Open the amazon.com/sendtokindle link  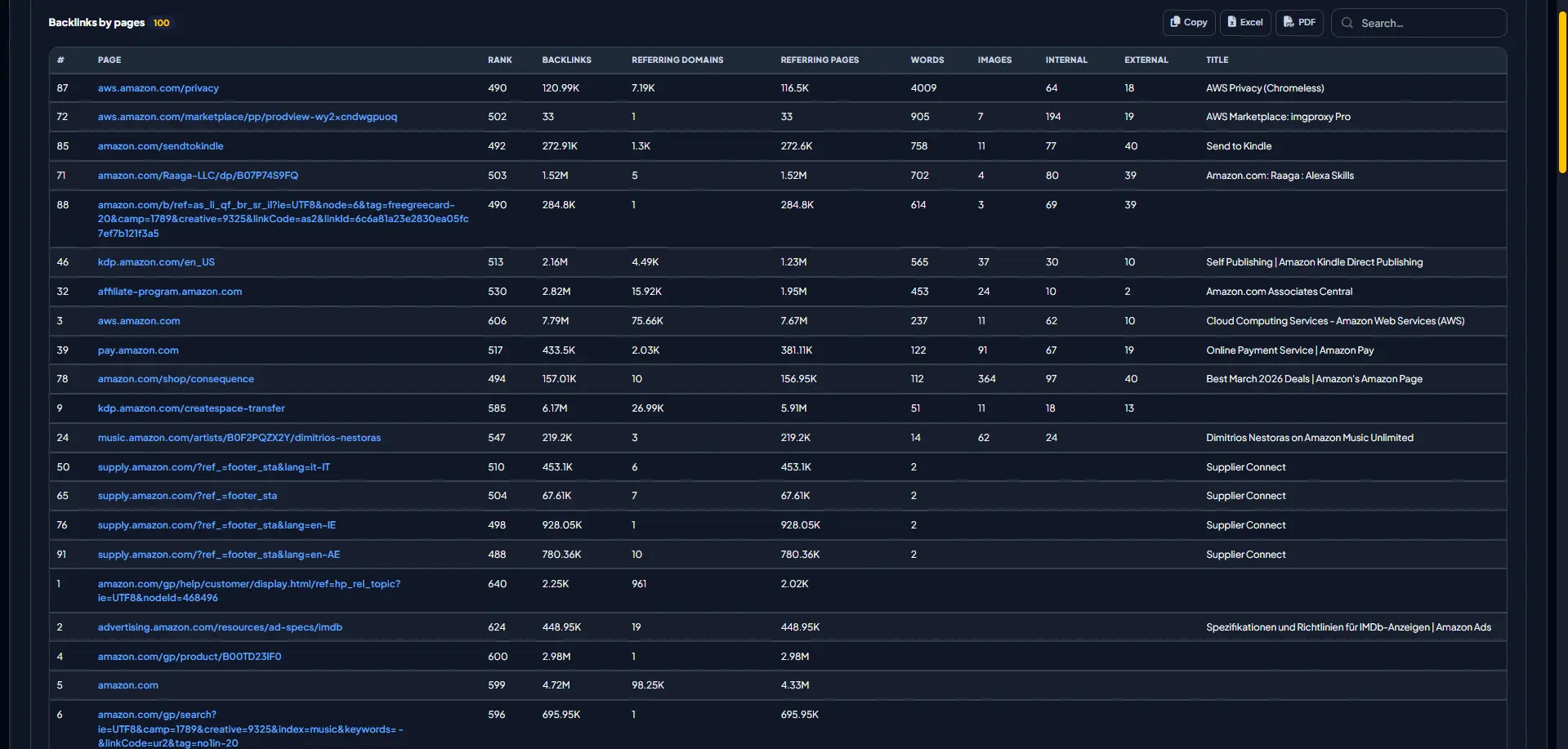pos(161,146)
